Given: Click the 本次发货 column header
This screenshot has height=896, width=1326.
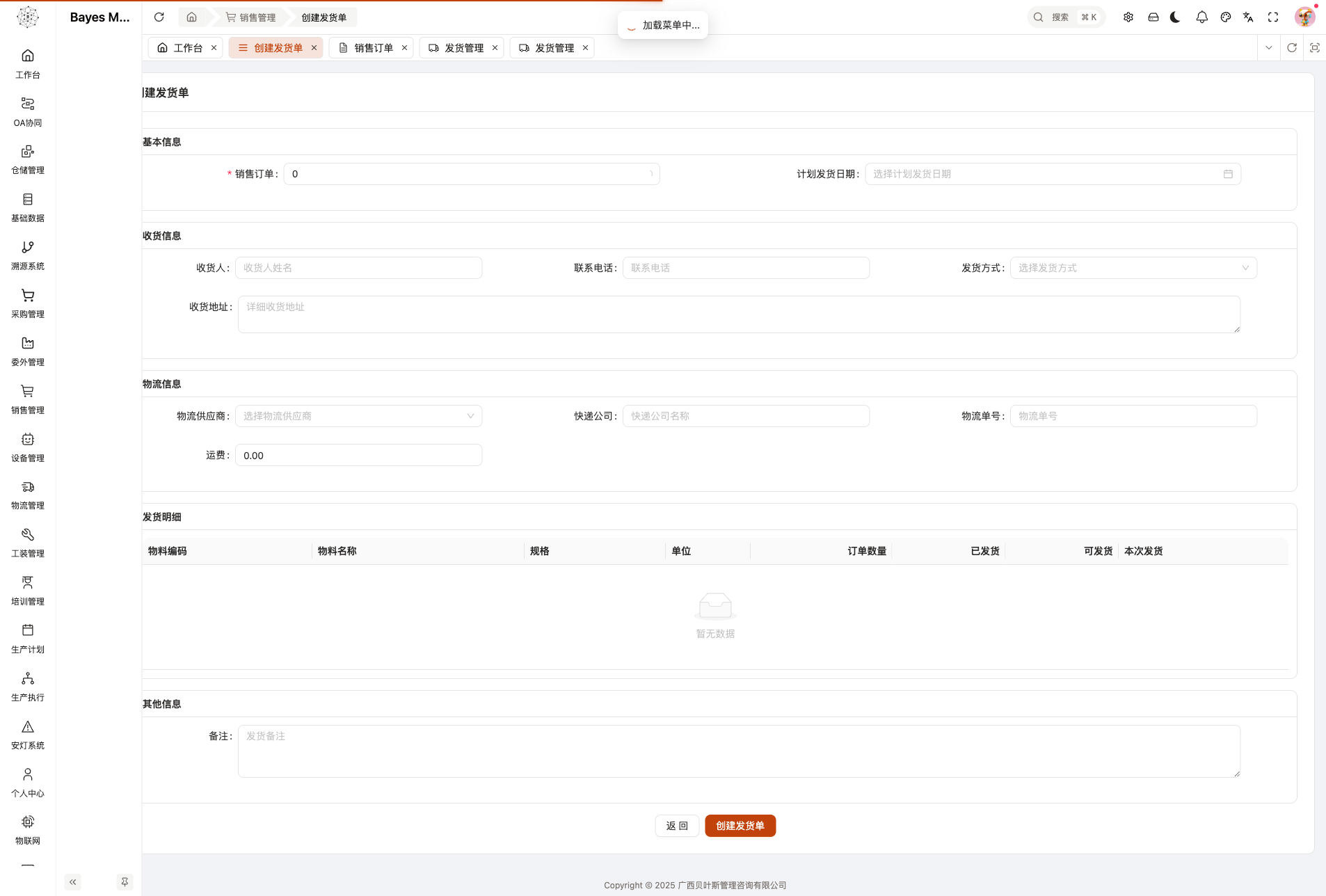Looking at the screenshot, I should coord(1202,551).
